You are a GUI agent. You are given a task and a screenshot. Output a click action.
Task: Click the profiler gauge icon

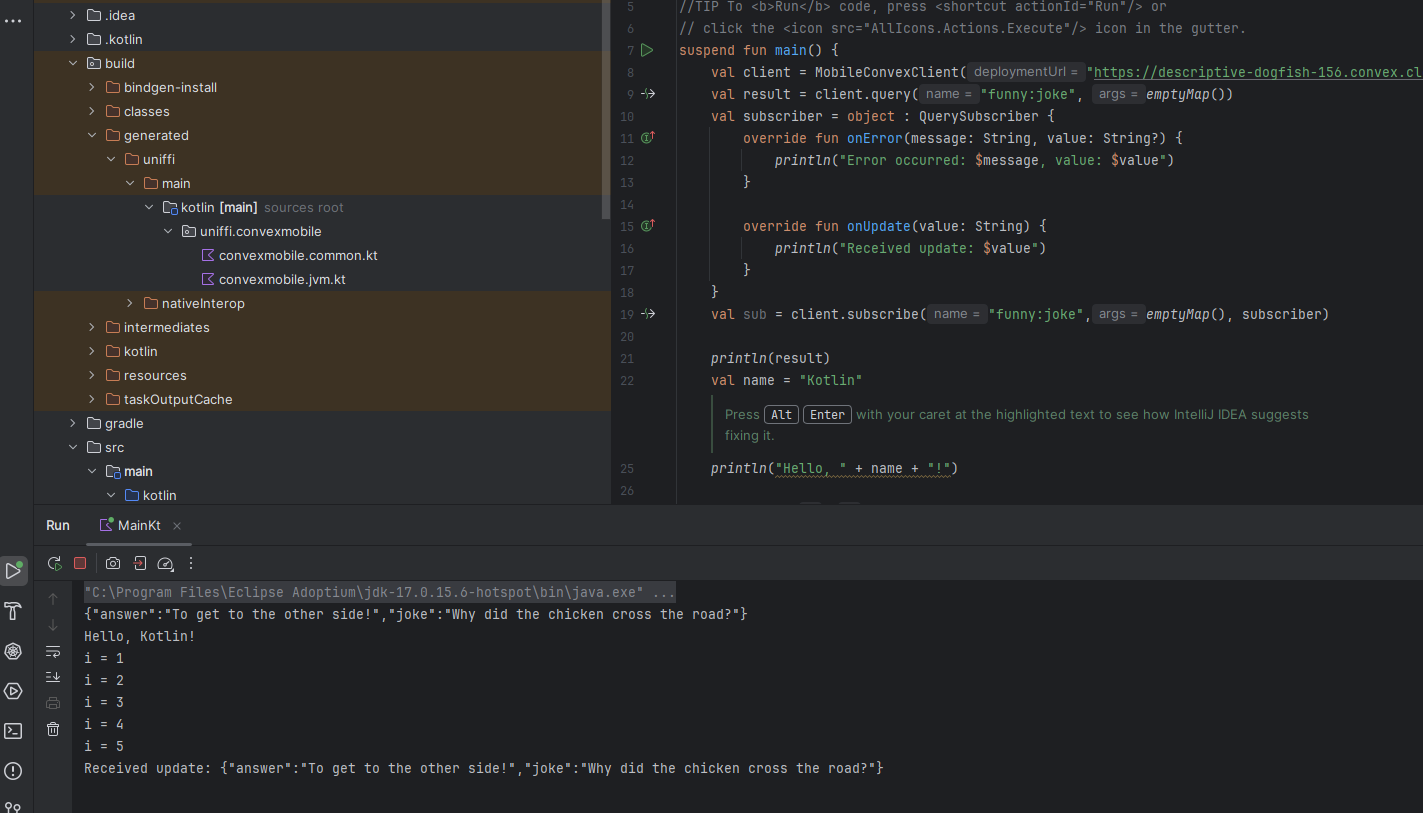pyautogui.click(x=166, y=563)
